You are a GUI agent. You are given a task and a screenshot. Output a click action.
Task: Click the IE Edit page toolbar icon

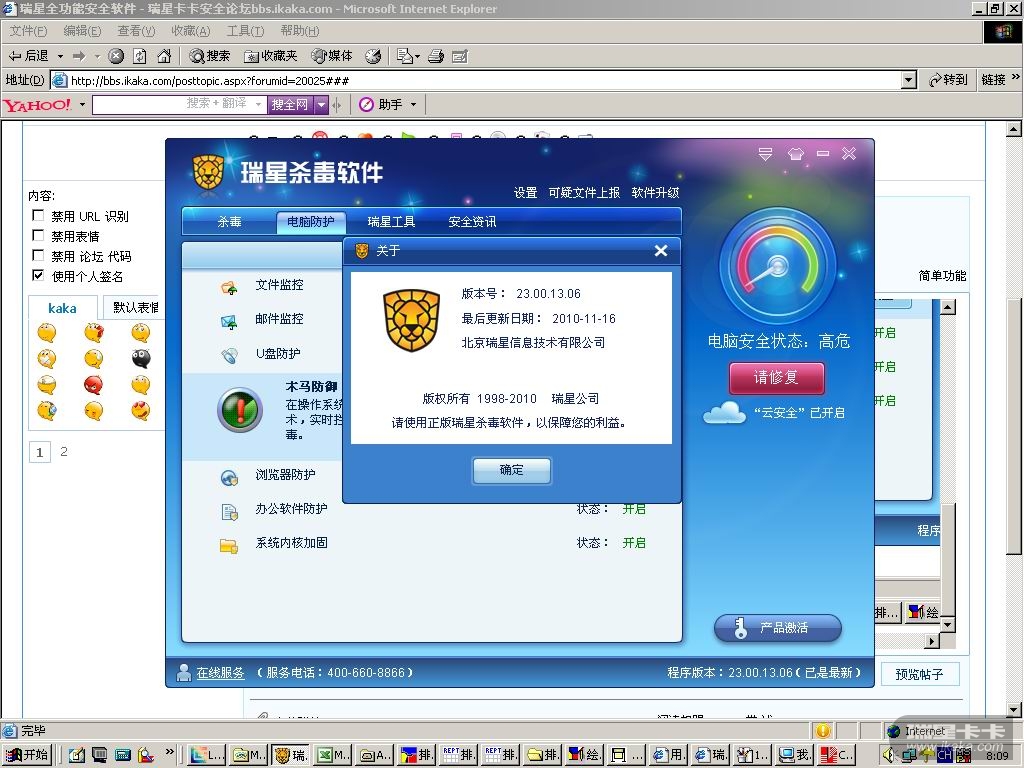[460, 56]
